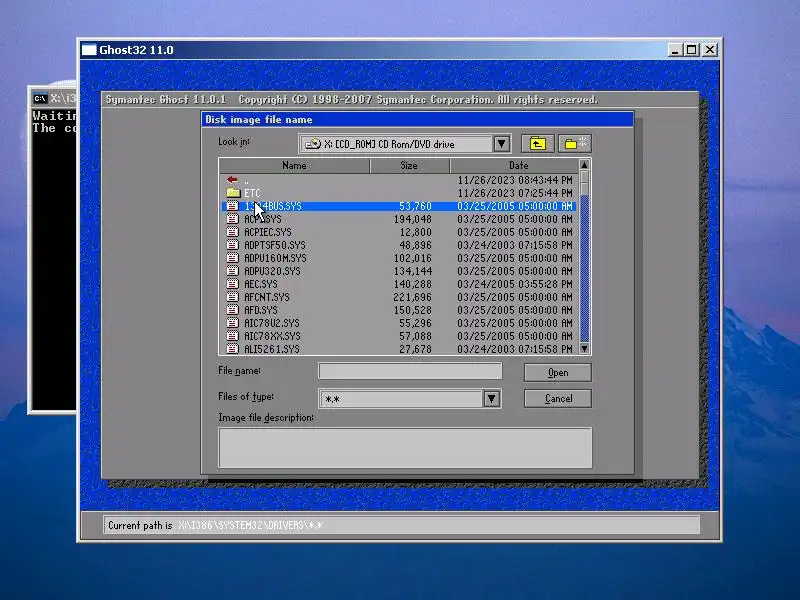The image size is (800, 600).
Task: Click the file icon of ADPU320.SYS
Action: 233,271
